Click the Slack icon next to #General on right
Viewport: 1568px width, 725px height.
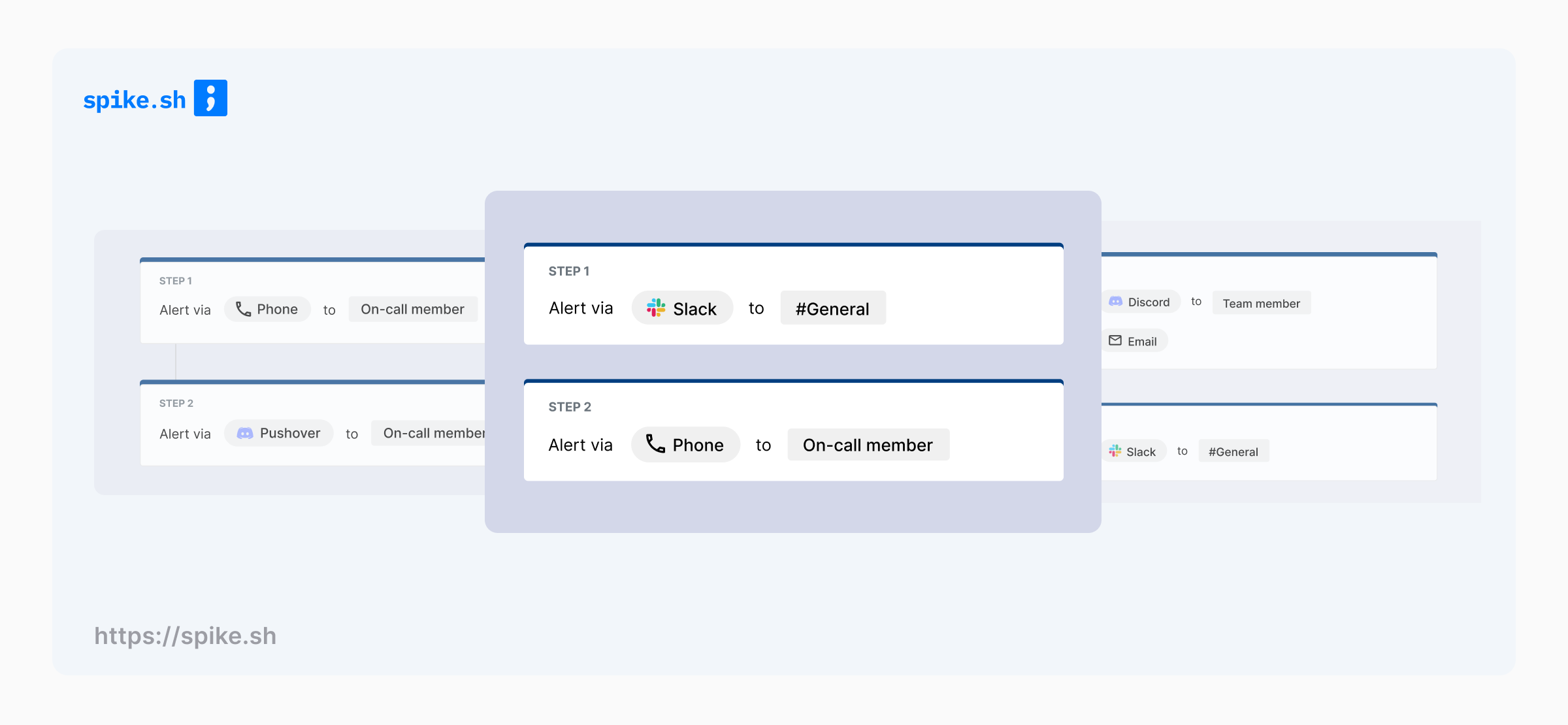1115,450
